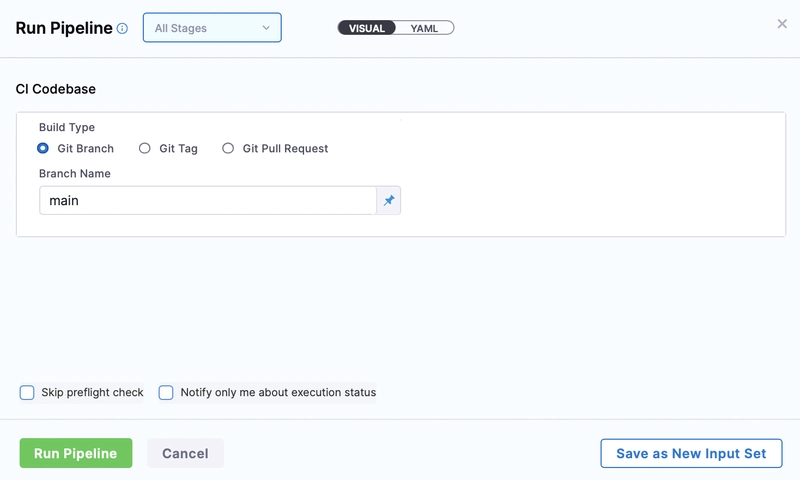This screenshot has height=480, width=800.
Task: Close the Run Pipeline dialog
Action: pos(782,24)
